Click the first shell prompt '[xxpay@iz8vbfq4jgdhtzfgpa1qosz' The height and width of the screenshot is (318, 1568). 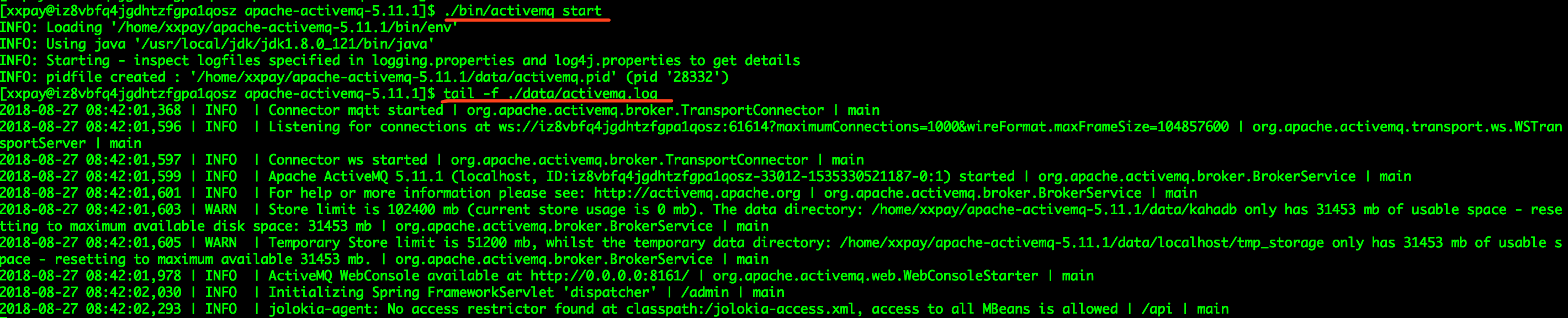[118, 11]
